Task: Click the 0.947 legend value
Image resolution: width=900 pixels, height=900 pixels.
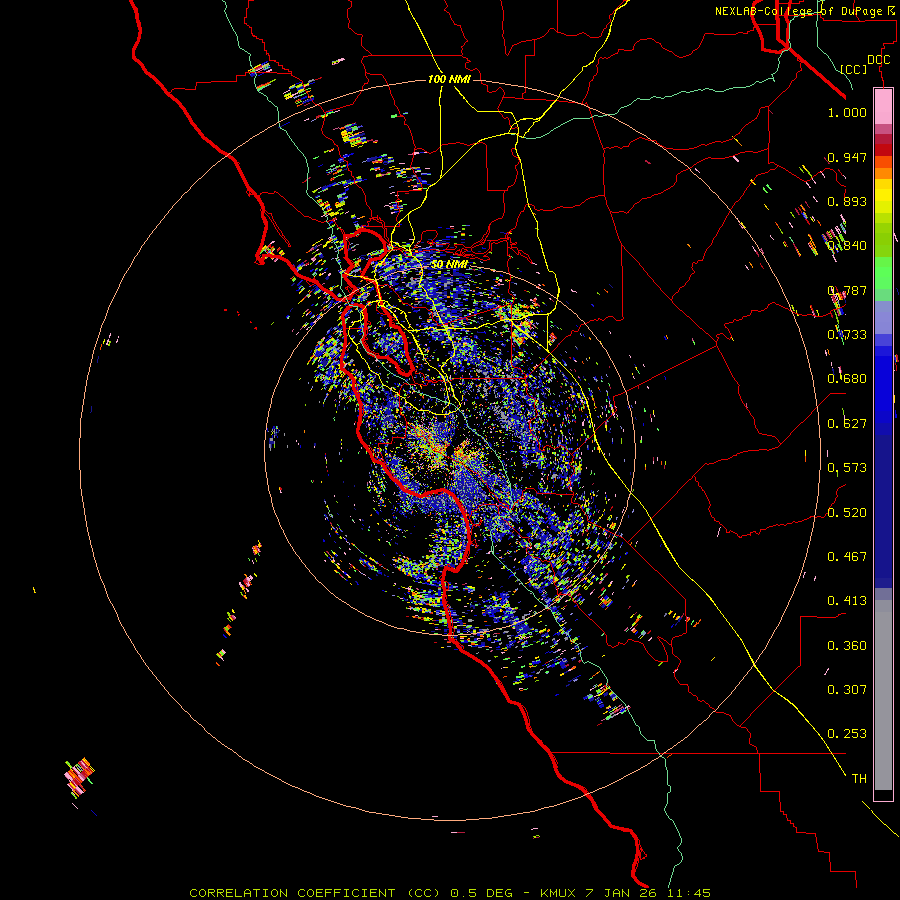Action: tap(847, 157)
